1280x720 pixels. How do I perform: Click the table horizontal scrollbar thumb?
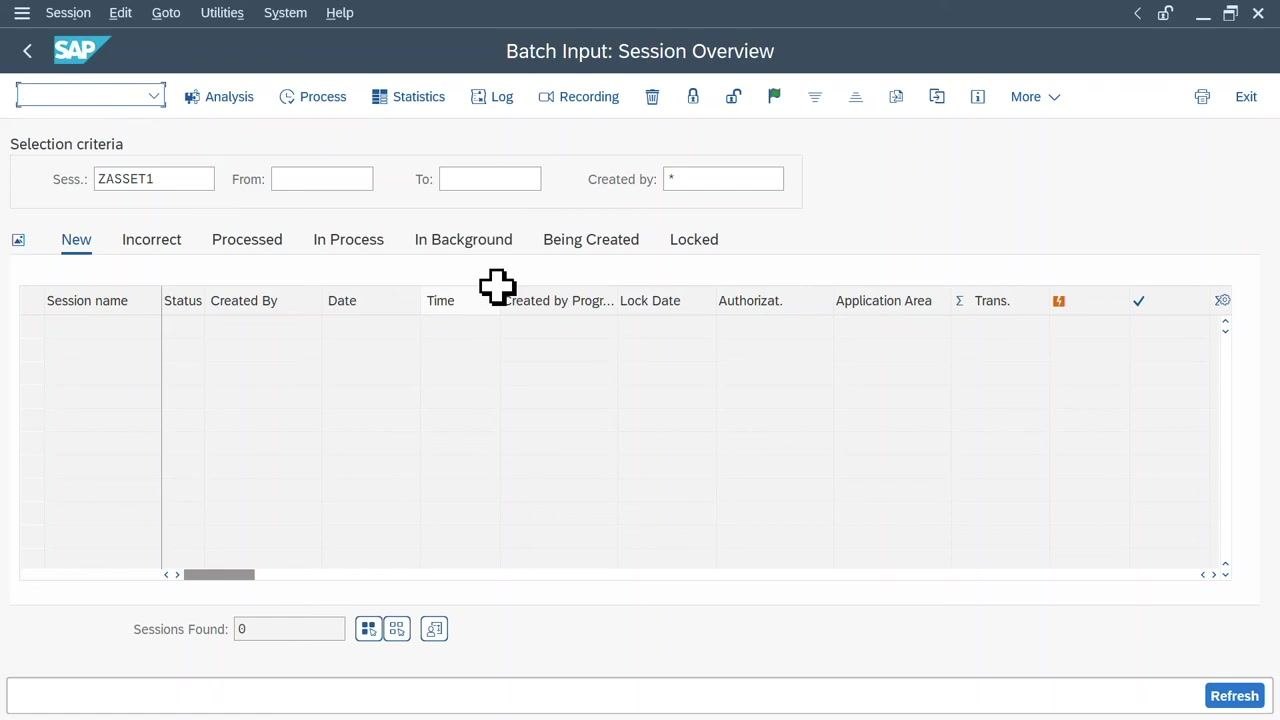click(219, 574)
